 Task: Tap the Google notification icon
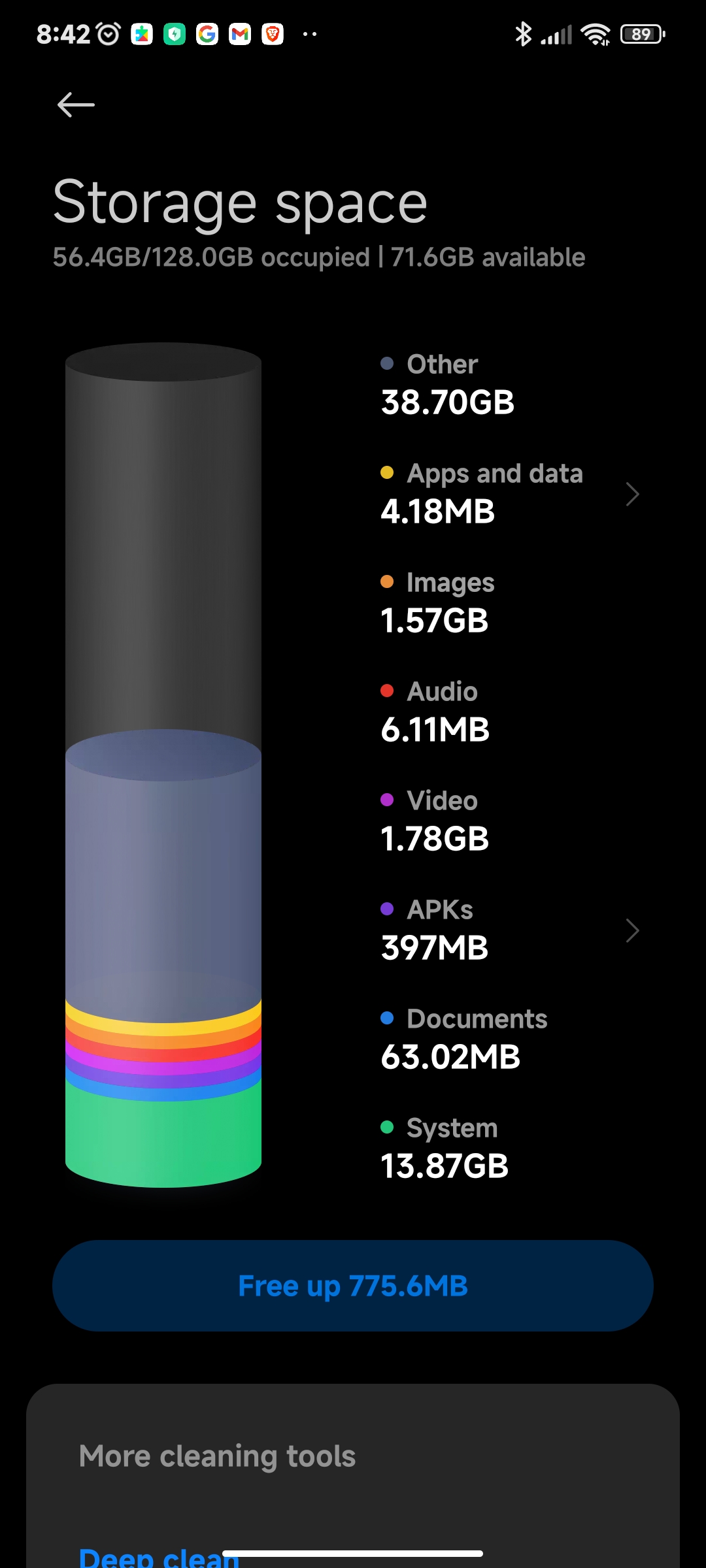[x=207, y=34]
